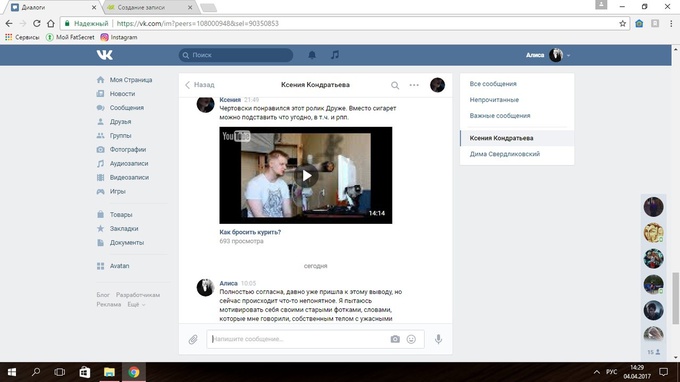Open Windows taskbar search magnifier
Viewport: 680px width, 382px height.
36,372
